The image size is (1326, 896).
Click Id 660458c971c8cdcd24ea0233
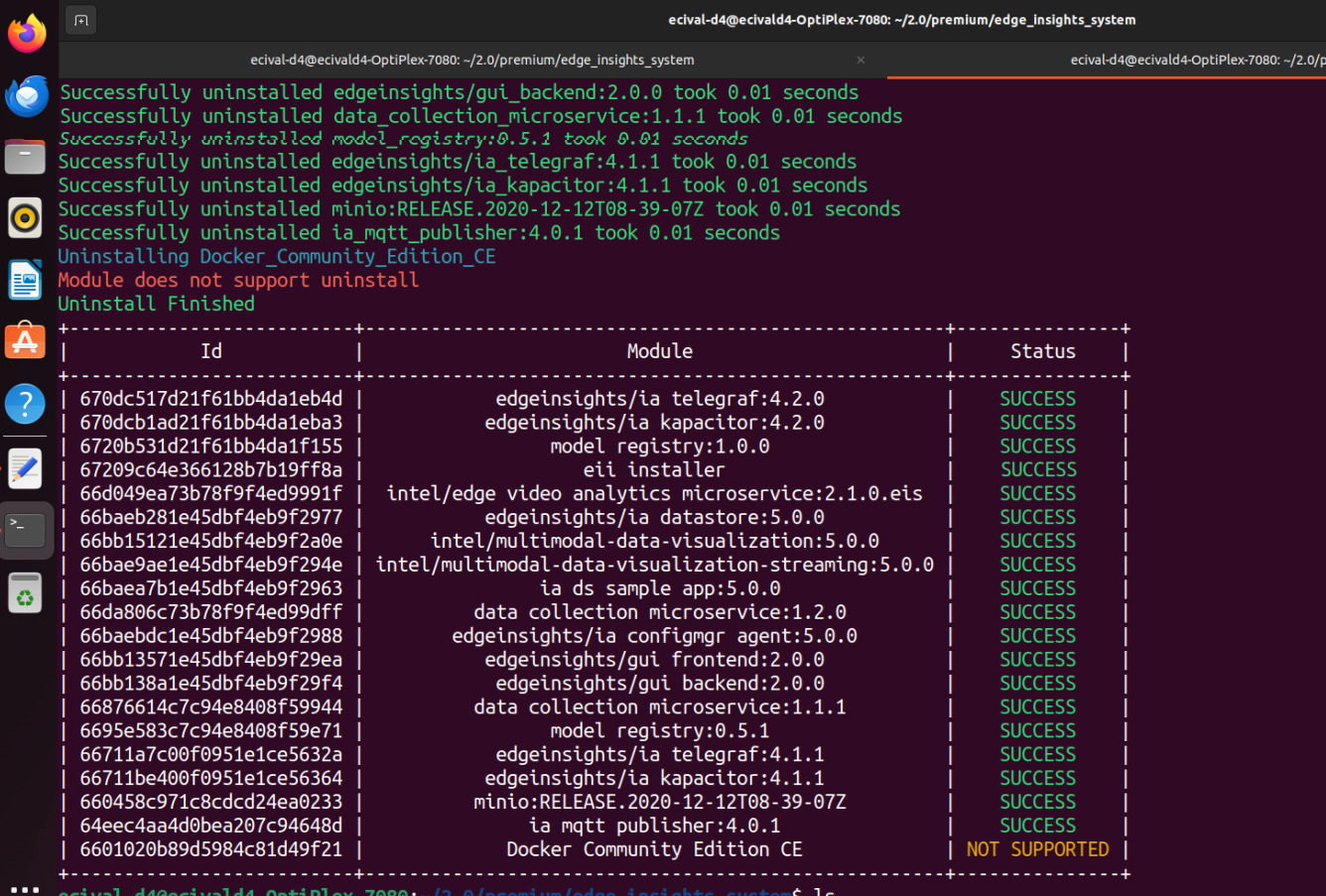(211, 803)
